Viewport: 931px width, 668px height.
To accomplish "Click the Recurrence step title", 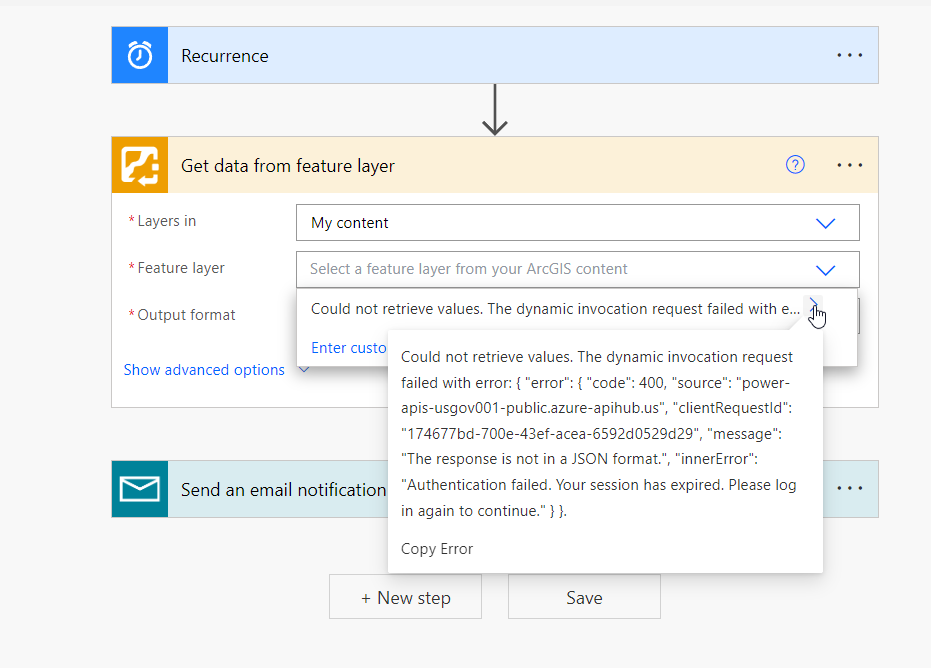I will coord(225,56).
